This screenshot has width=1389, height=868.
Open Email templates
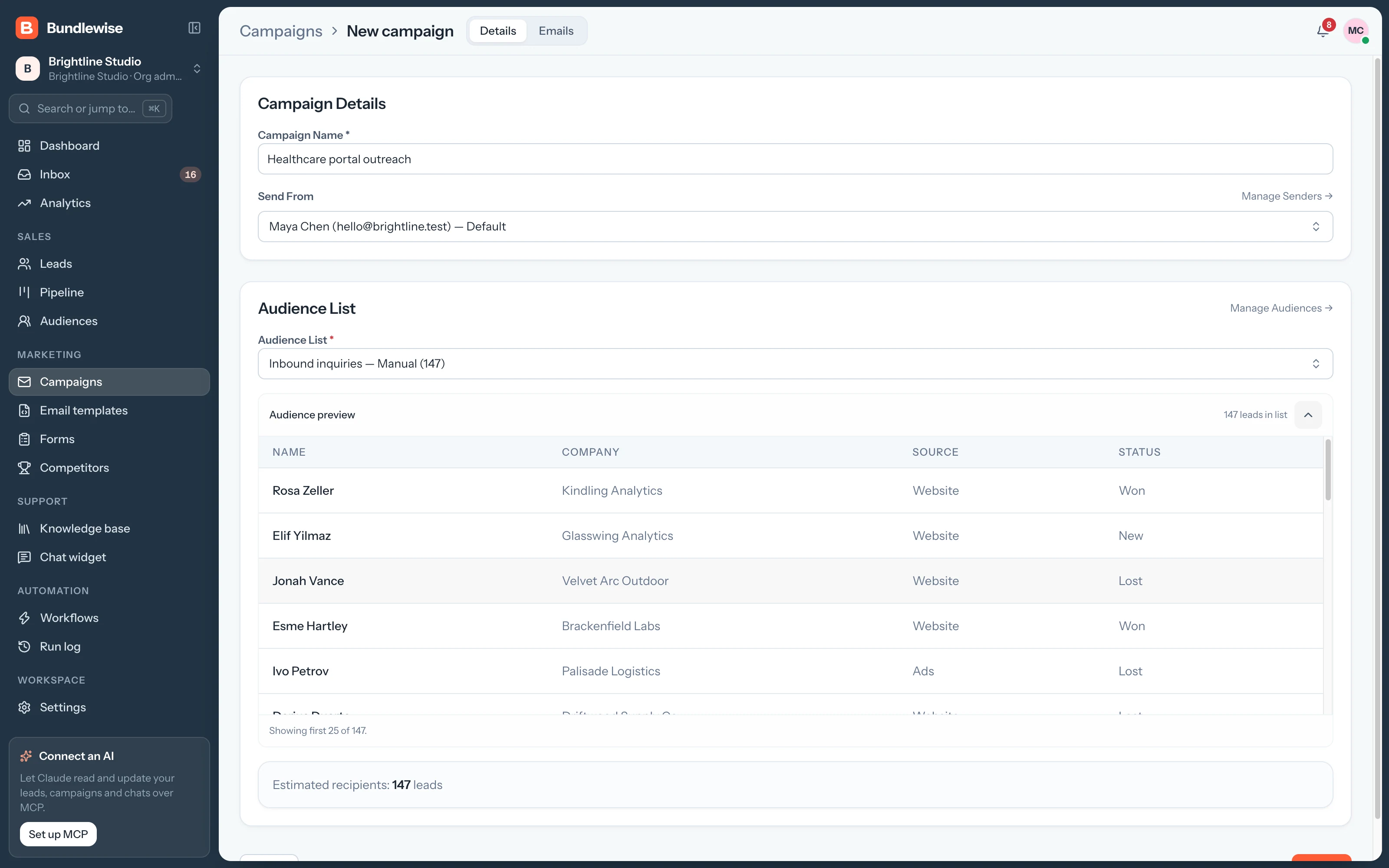[109, 411]
